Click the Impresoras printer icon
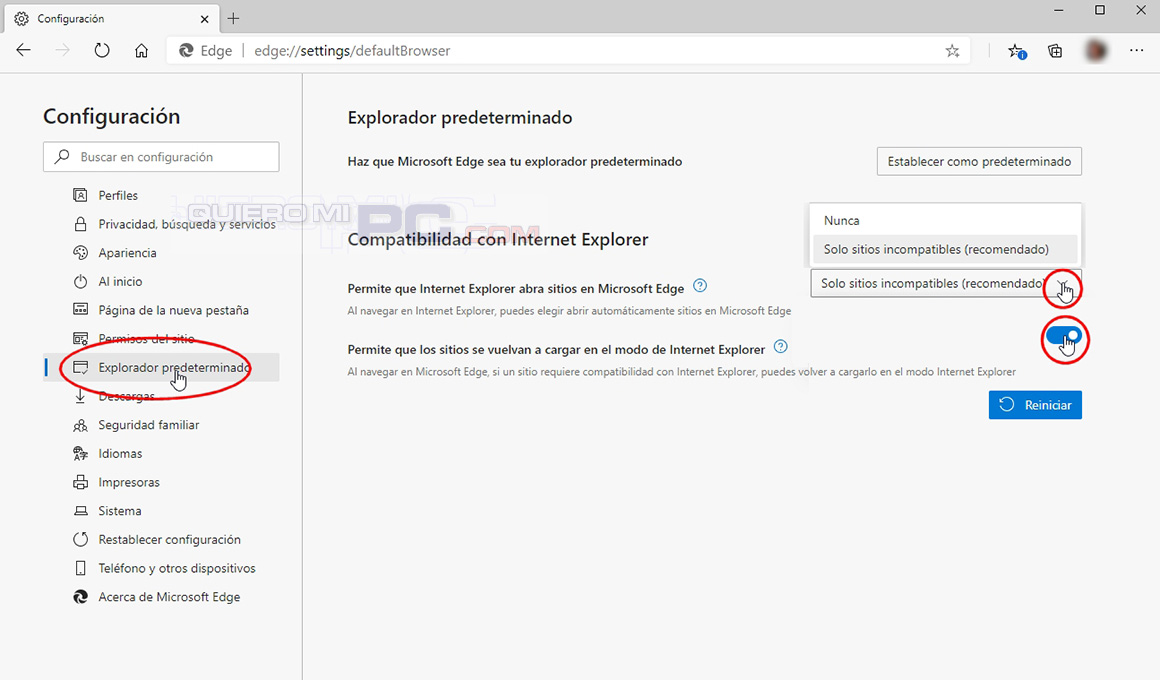Screen dimensions: 1160x680 coord(80,482)
